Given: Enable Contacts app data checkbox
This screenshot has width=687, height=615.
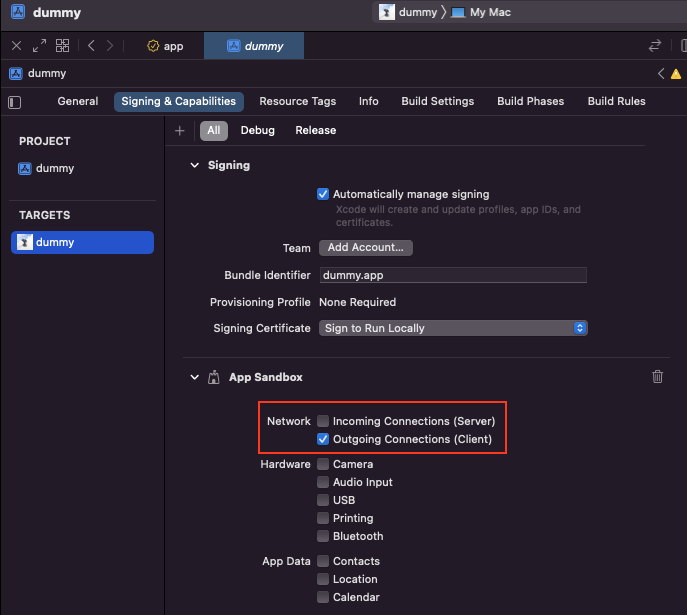Looking at the screenshot, I should click(323, 561).
